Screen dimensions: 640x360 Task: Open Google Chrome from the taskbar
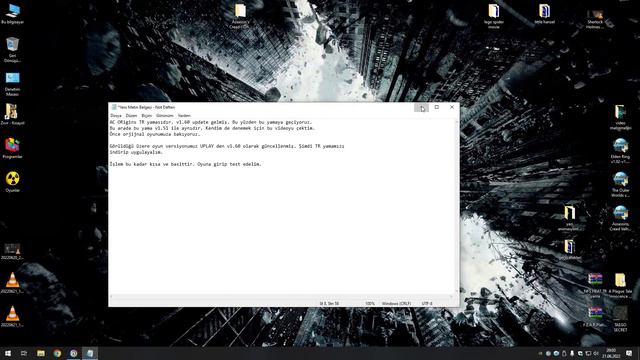(x=57, y=353)
